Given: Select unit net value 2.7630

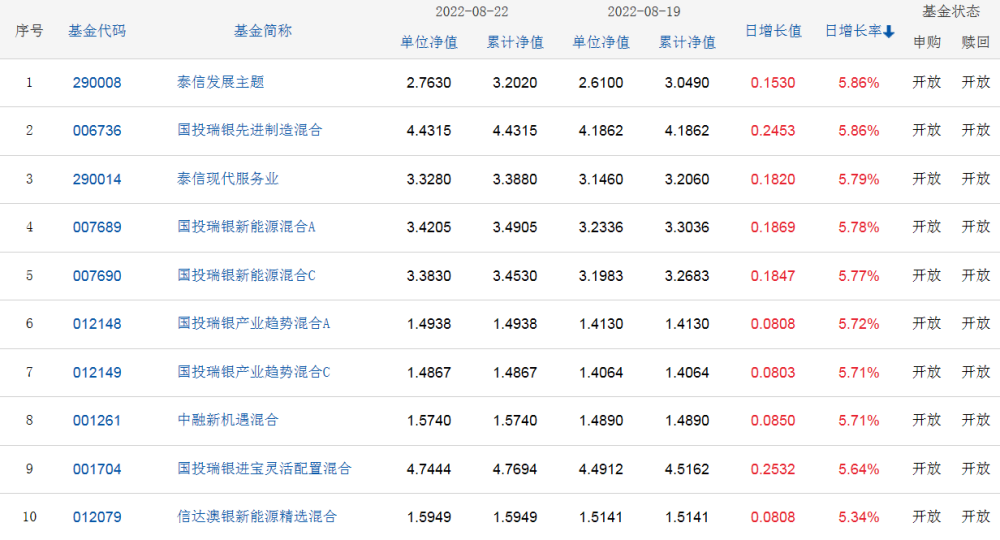Looking at the screenshot, I should coord(429,83).
